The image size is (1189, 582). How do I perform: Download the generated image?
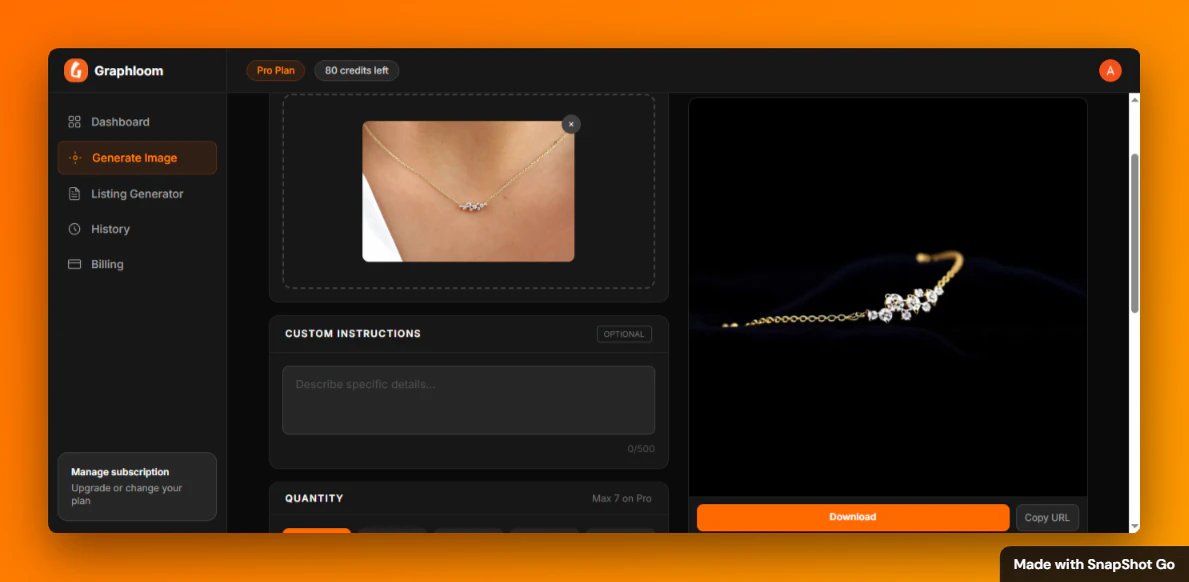pyautogui.click(x=853, y=518)
